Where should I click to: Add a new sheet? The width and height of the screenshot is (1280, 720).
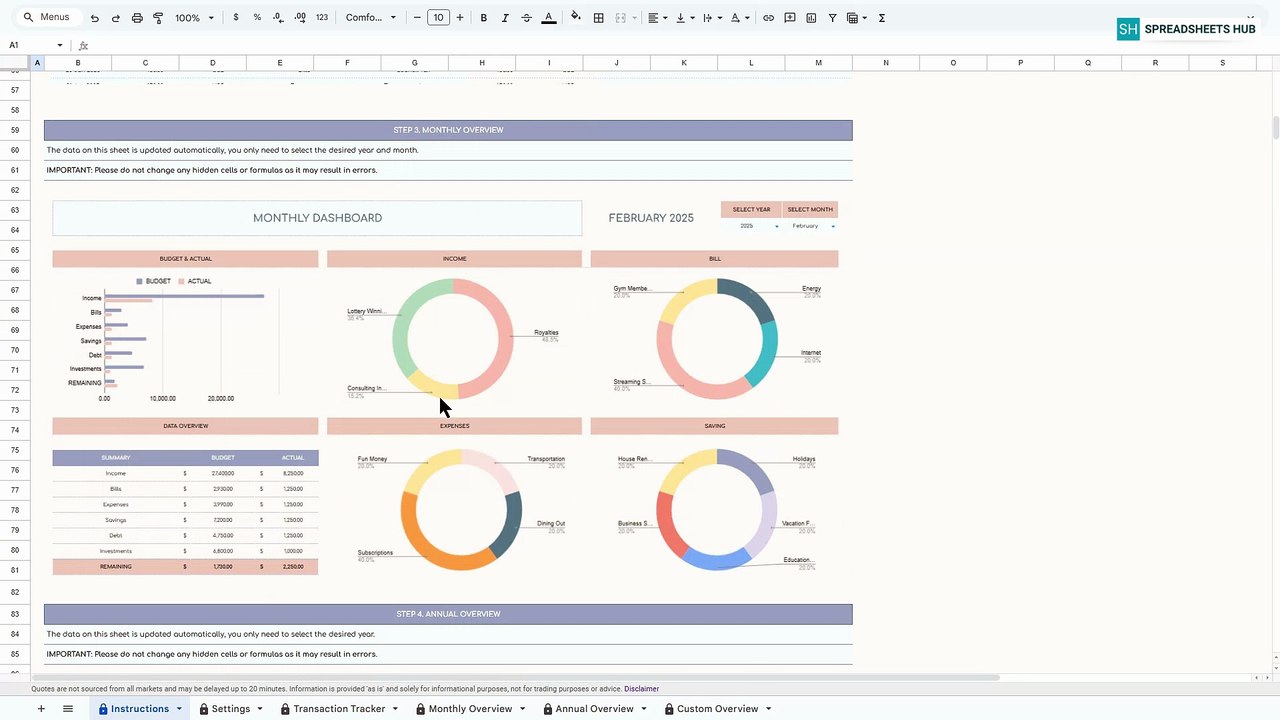point(41,709)
